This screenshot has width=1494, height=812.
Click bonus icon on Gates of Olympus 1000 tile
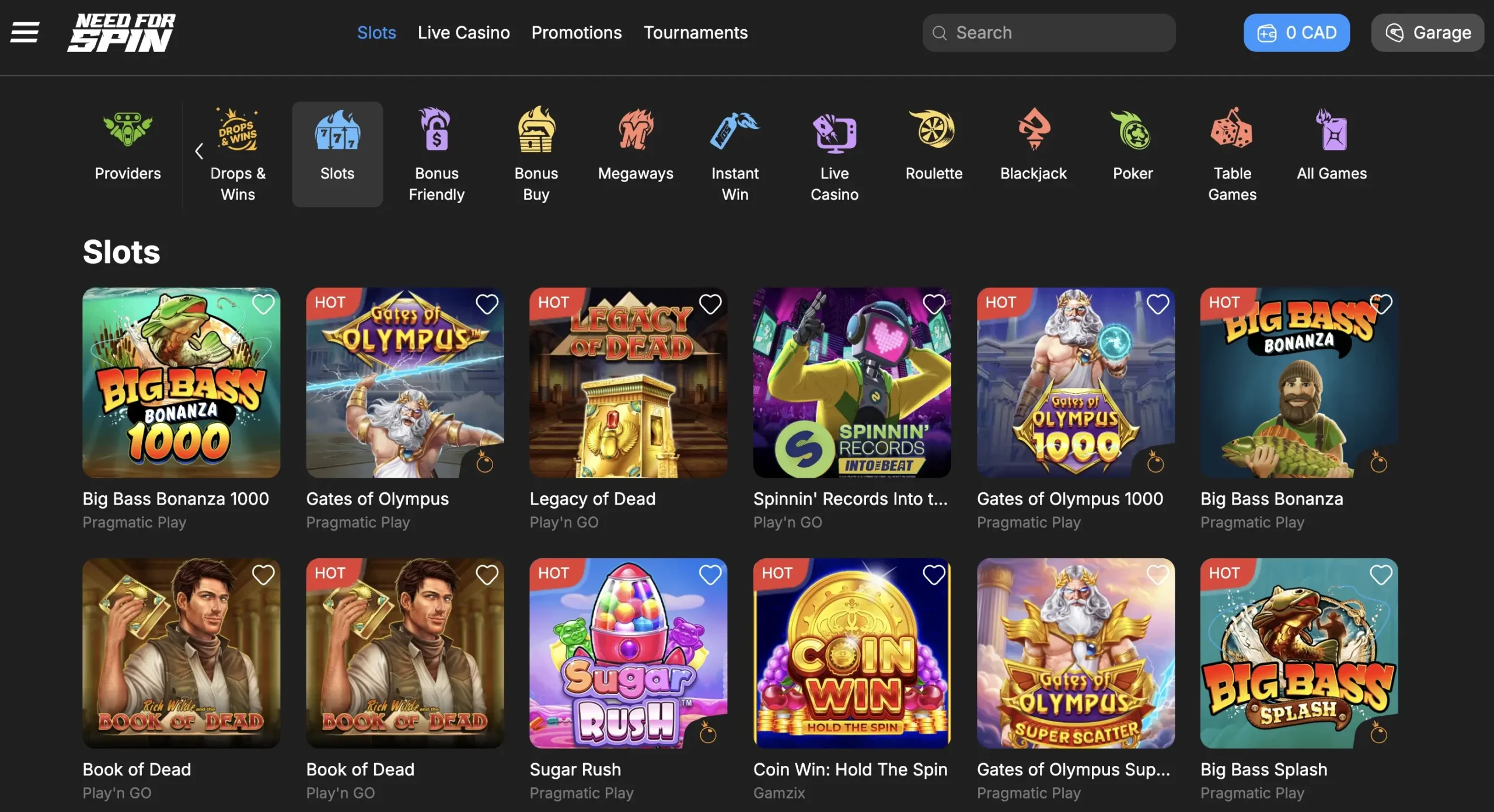(1156, 463)
